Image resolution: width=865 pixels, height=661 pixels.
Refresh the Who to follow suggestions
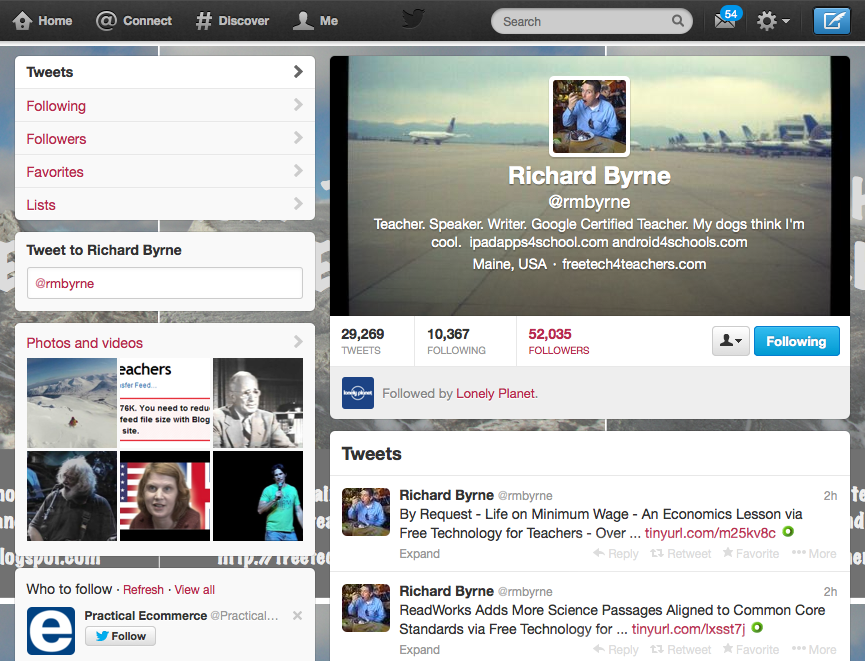143,590
